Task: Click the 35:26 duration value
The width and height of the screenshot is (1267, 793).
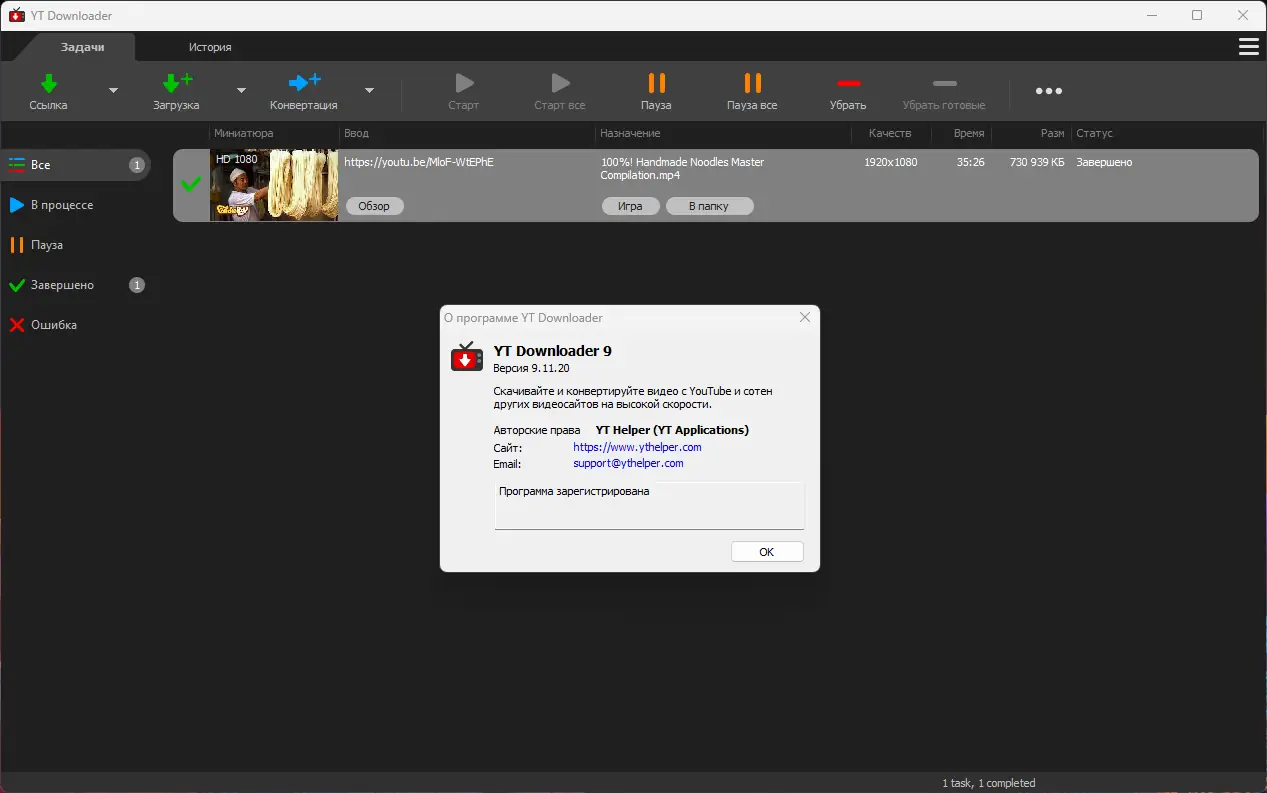Action: coord(970,162)
